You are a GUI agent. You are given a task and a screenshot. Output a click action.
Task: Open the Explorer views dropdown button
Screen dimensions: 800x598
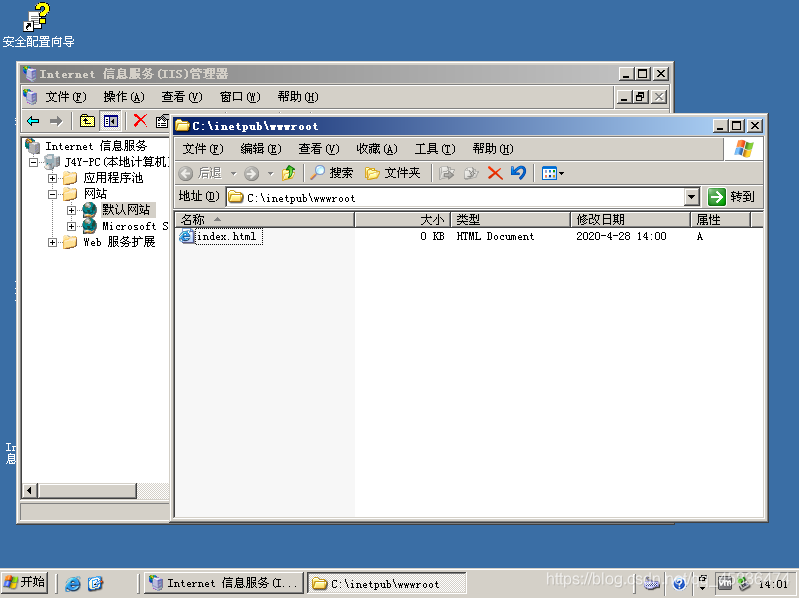[553, 173]
